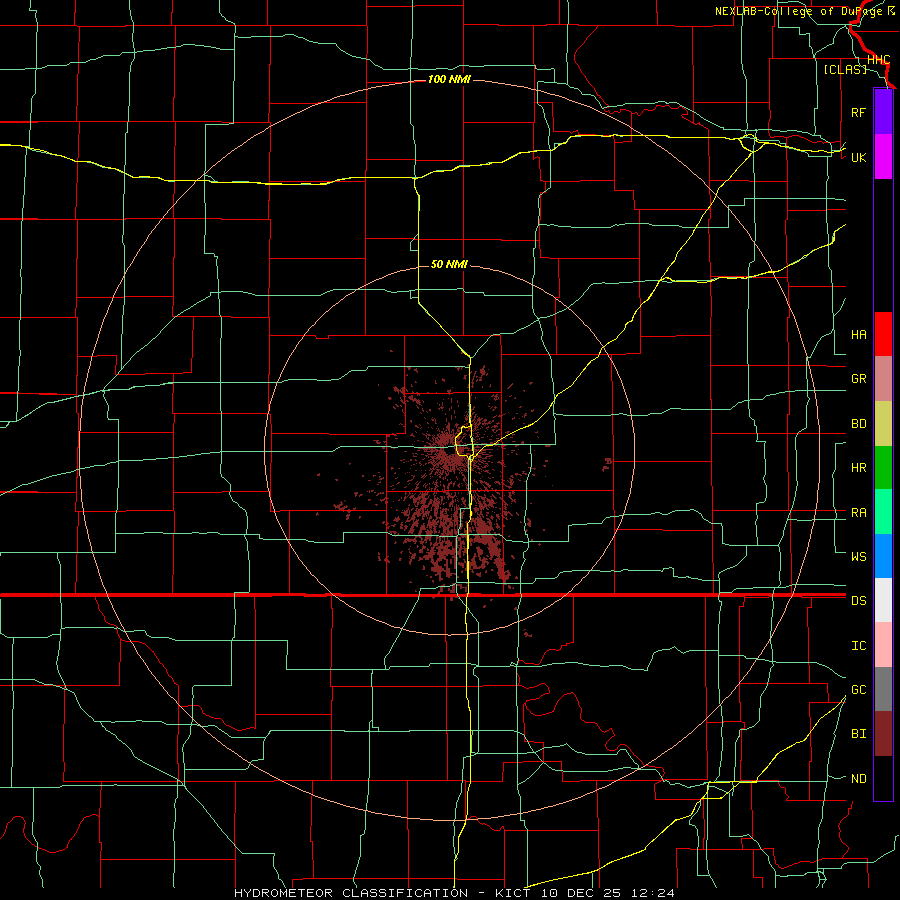Viewport: 900px width, 900px height.
Task: Click the UK legend label
Action: 858,157
